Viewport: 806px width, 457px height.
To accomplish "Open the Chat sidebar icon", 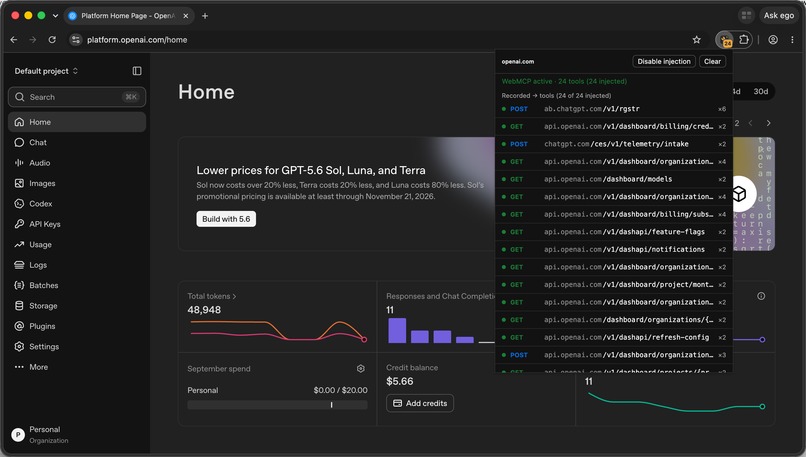I will pos(19,142).
